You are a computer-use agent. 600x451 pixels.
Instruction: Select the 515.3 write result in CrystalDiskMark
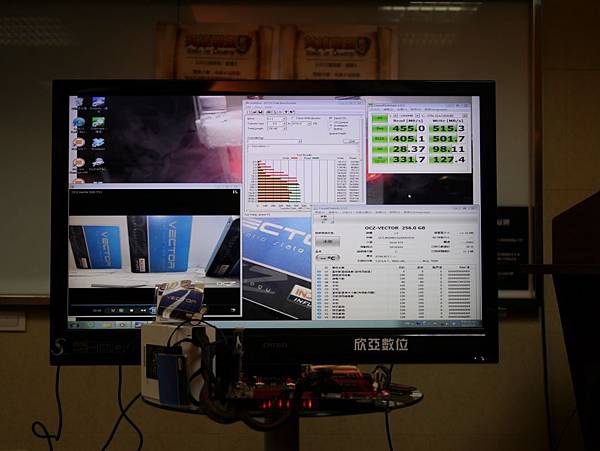(x=448, y=129)
